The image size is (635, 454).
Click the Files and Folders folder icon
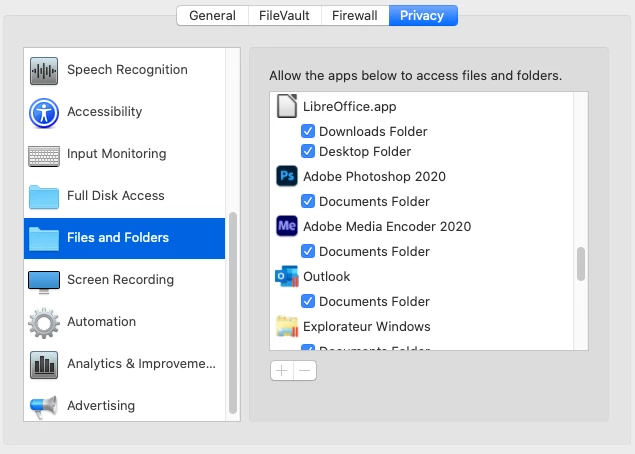44,239
